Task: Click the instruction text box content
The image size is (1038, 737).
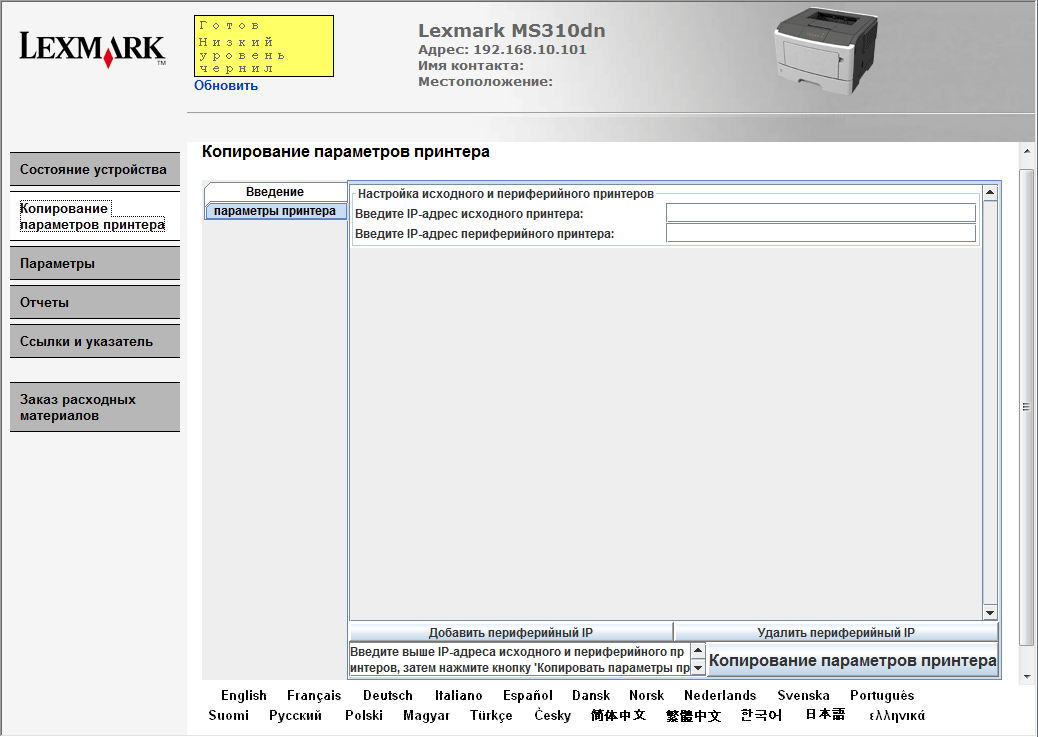Action: point(520,660)
